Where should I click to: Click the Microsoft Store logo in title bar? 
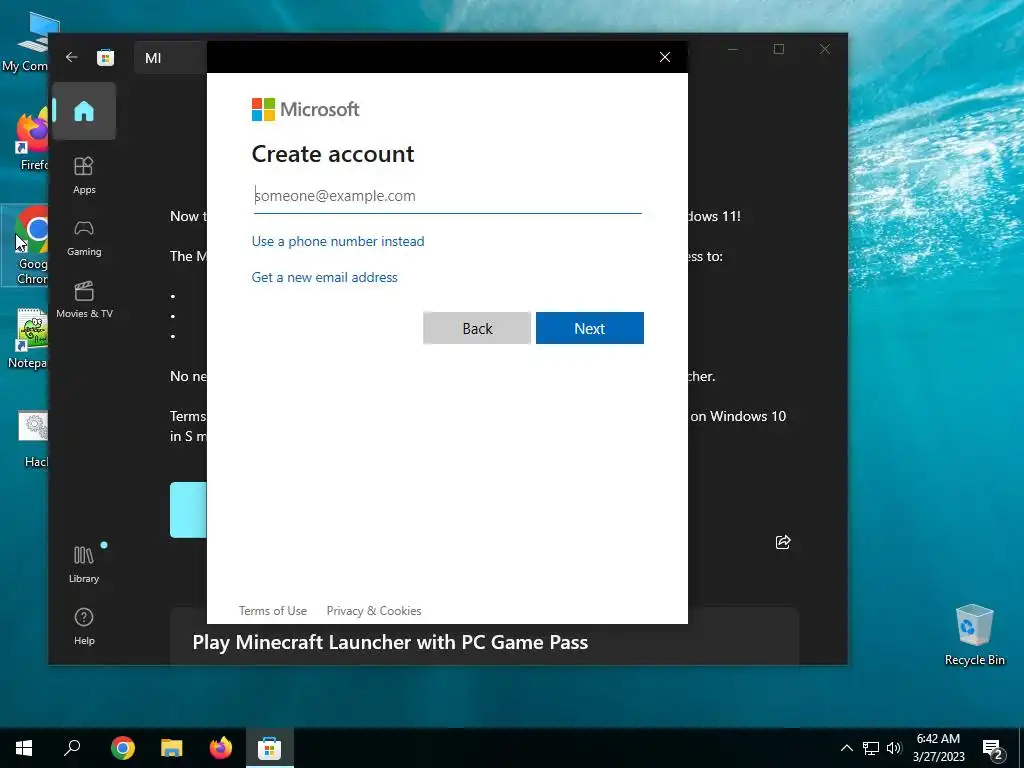click(x=105, y=57)
